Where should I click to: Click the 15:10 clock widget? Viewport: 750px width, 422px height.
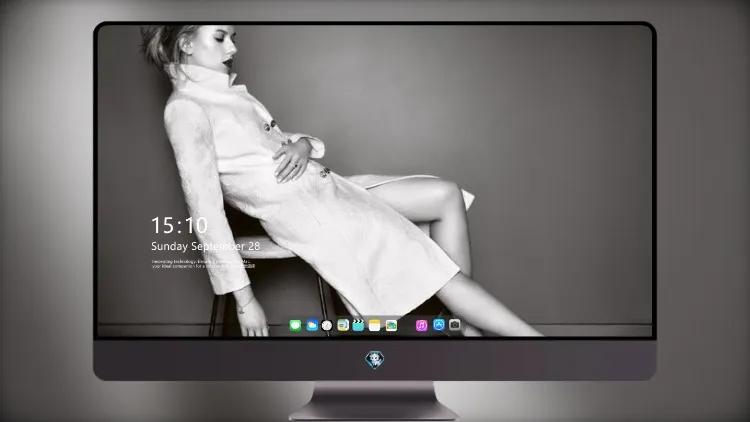click(179, 225)
